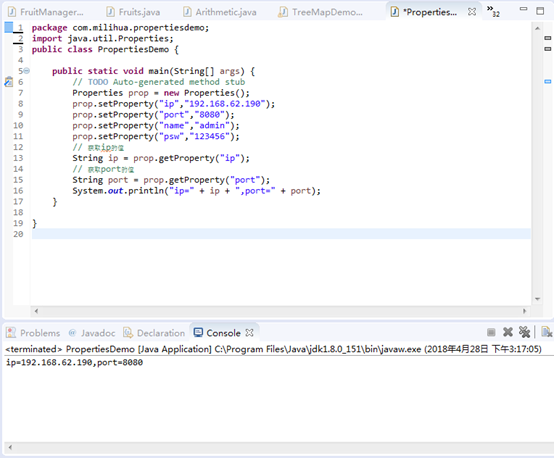The image size is (554, 458).
Task: Click Remove All Terminated Launches icon
Action: (524, 332)
